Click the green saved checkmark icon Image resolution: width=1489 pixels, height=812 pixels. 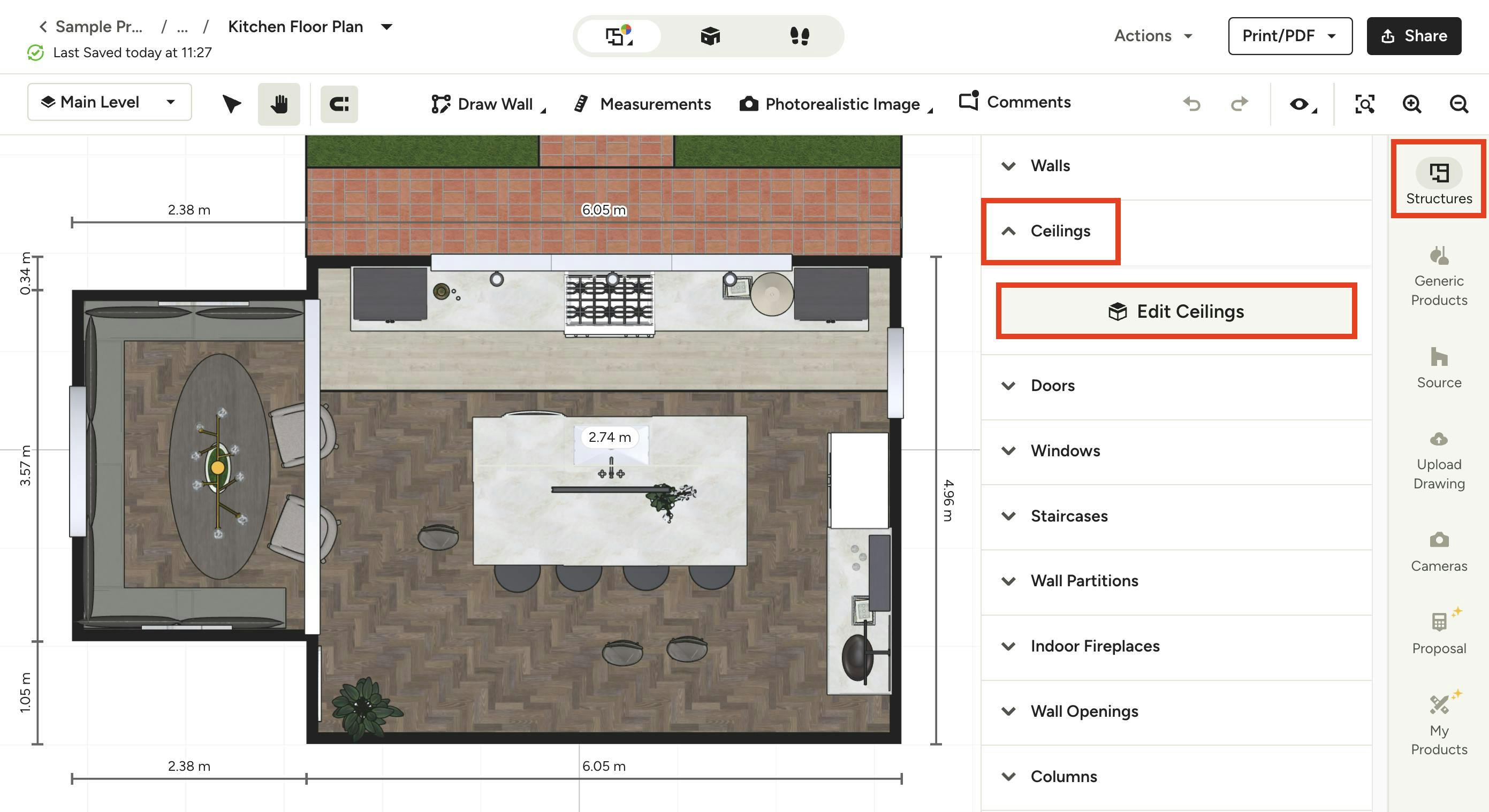[x=36, y=52]
